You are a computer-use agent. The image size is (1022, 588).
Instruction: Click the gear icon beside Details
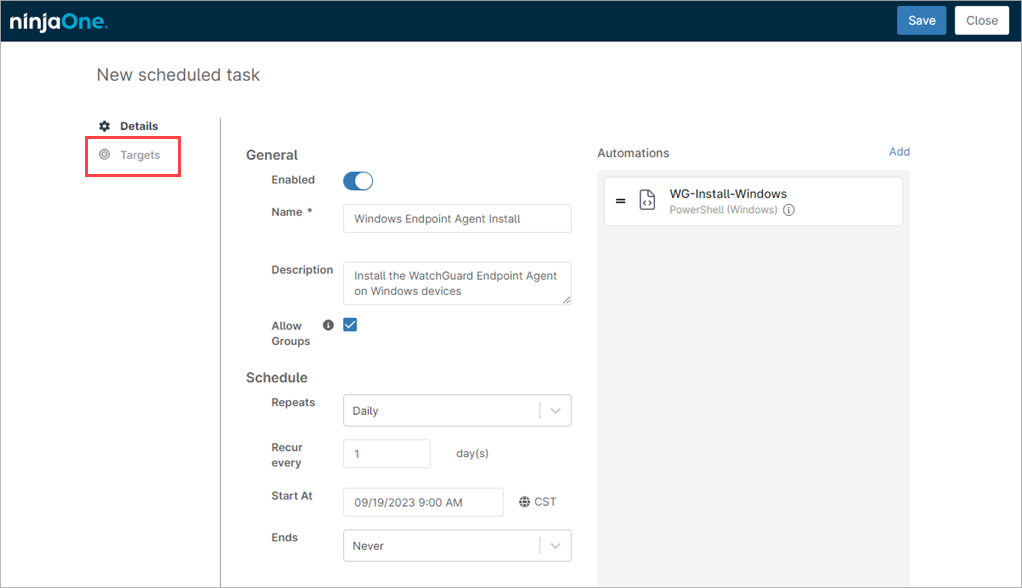click(104, 126)
